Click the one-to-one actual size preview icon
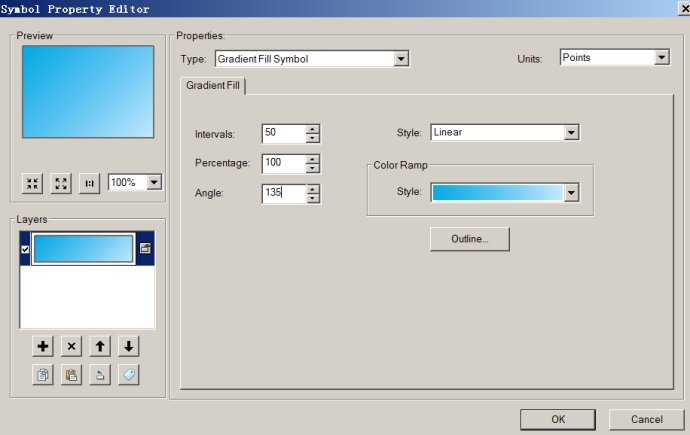Viewport: 690px width, 435px height. 89,183
